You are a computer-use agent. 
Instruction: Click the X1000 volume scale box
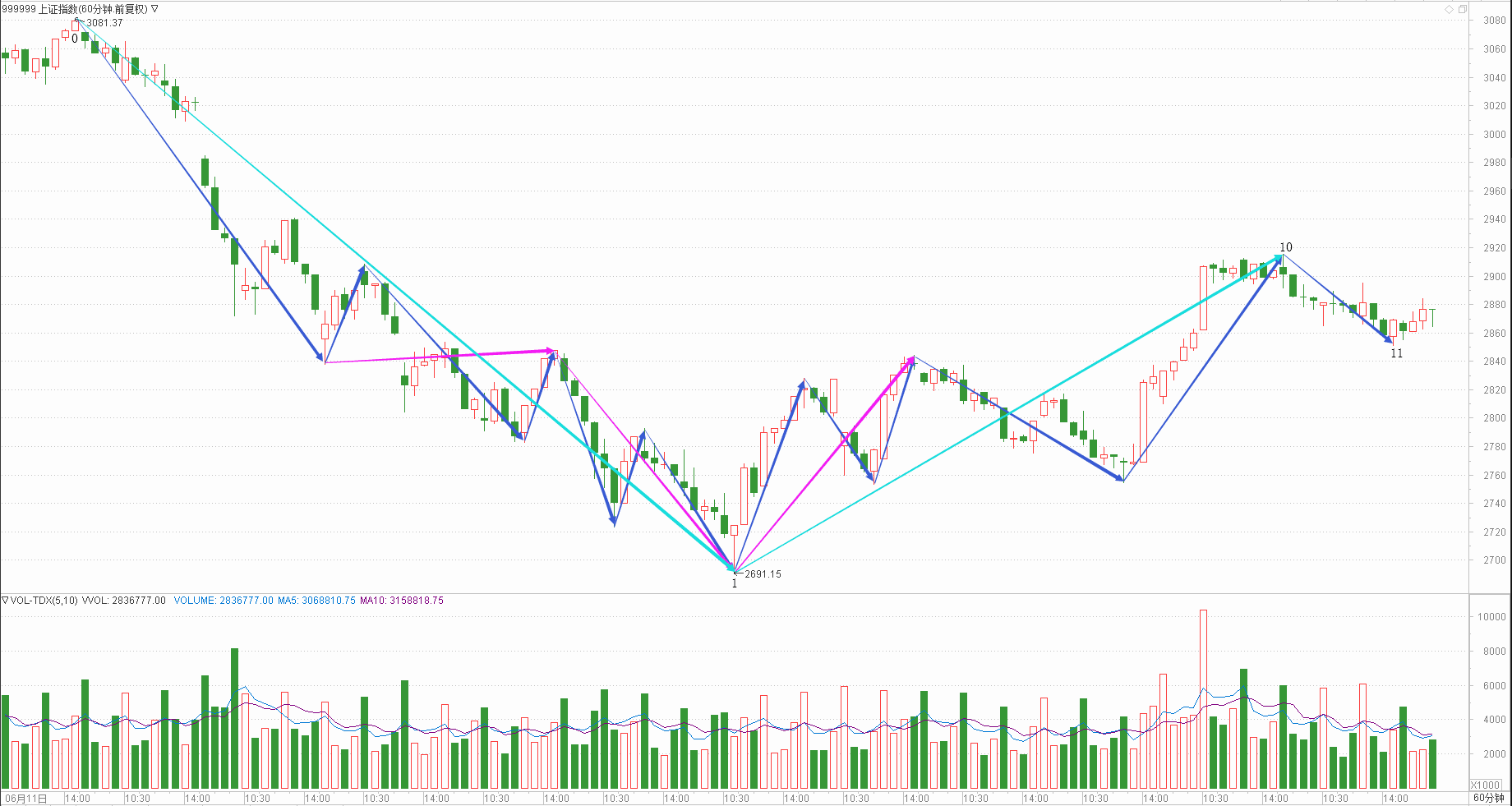[x=1486, y=785]
